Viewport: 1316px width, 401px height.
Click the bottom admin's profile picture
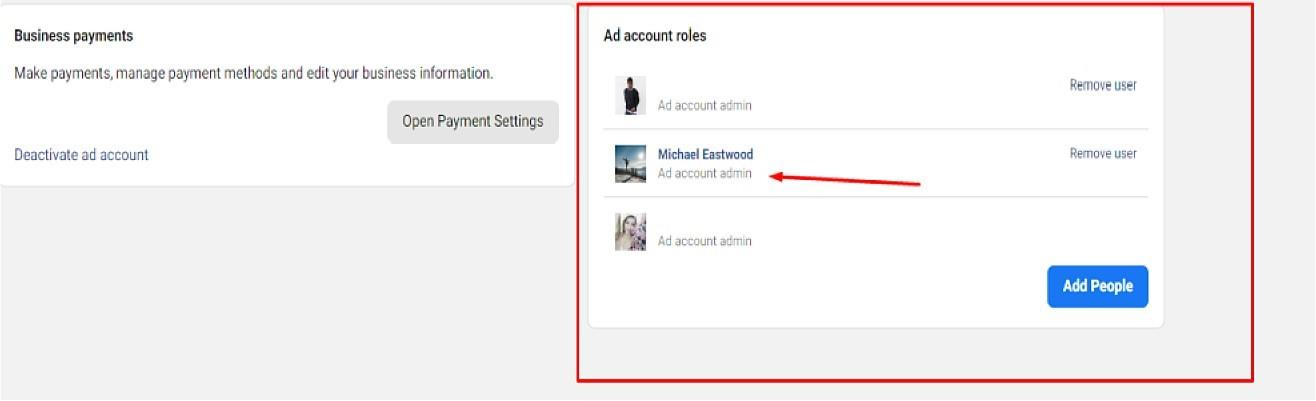(630, 232)
